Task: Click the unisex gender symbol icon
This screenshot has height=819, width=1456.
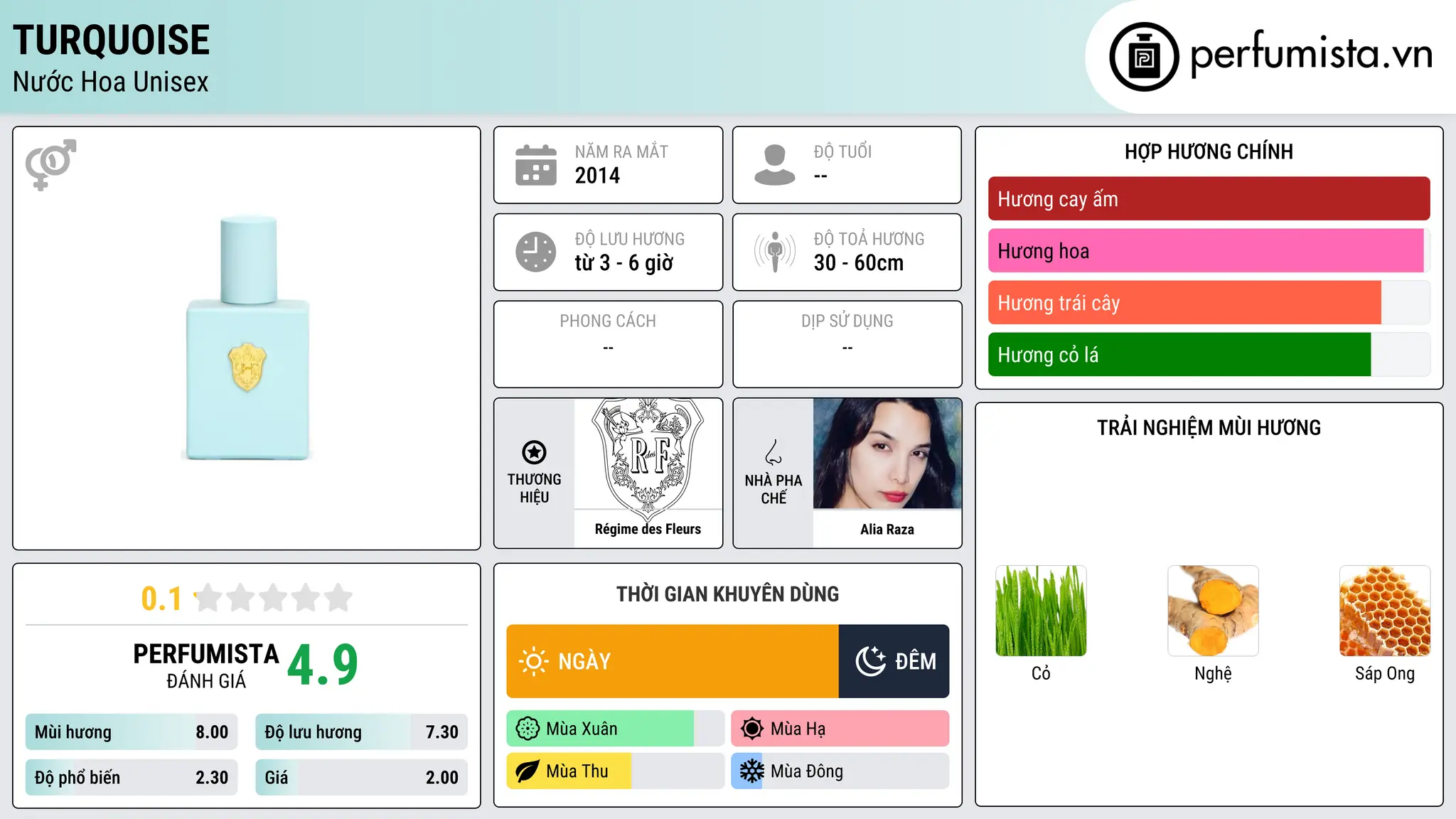Action: 50,164
